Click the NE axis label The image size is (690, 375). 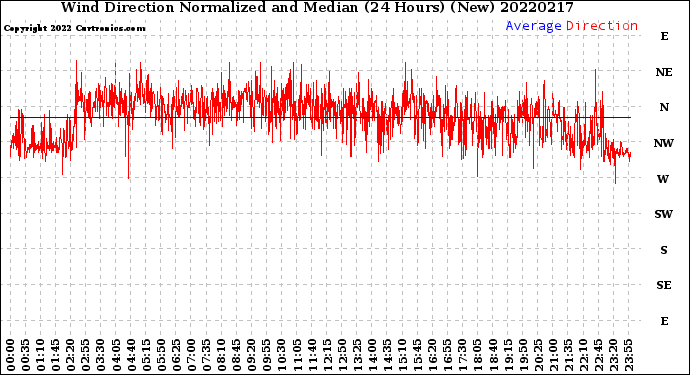(x=664, y=72)
